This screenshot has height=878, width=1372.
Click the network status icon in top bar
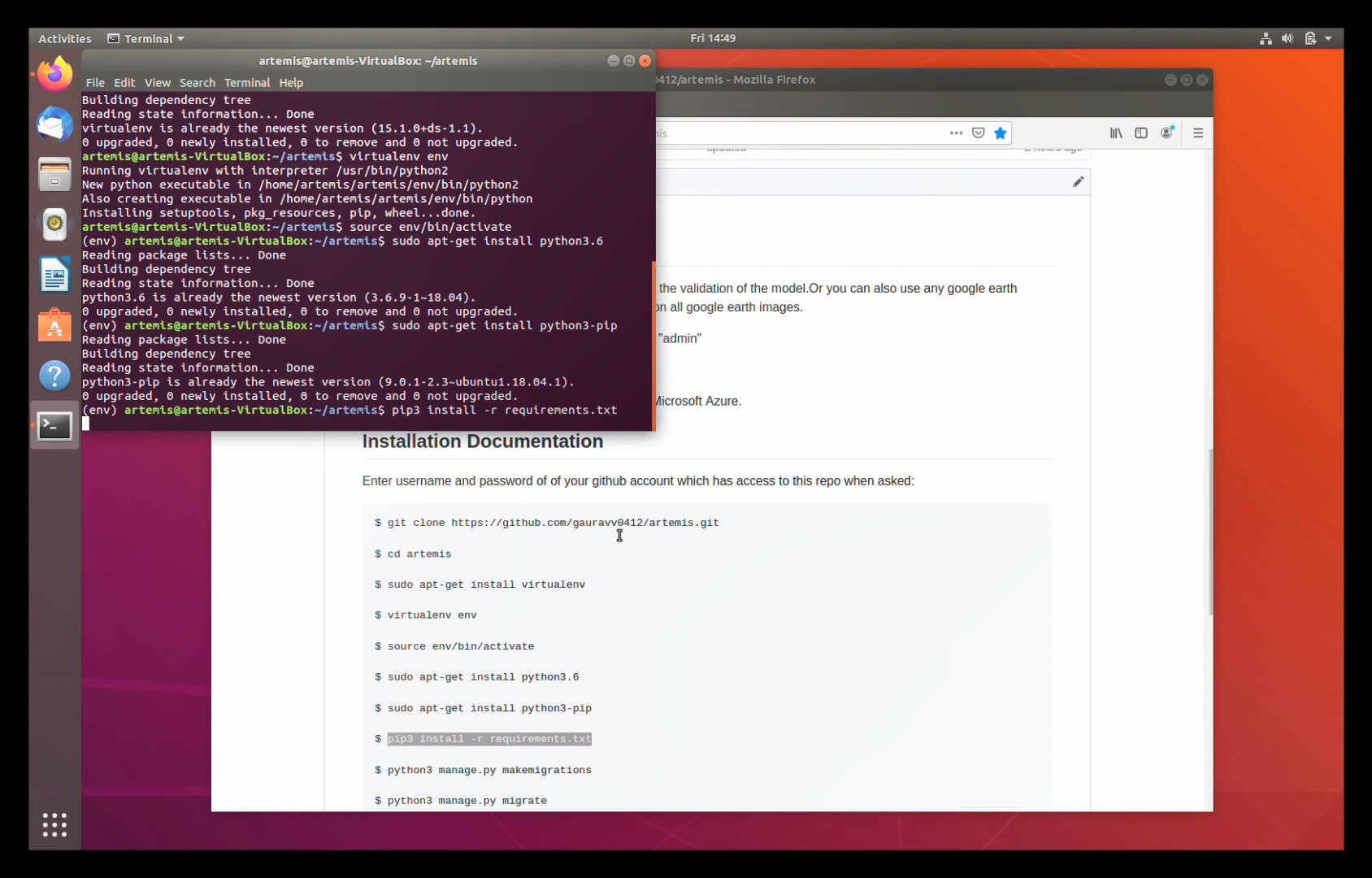pyautogui.click(x=1266, y=38)
